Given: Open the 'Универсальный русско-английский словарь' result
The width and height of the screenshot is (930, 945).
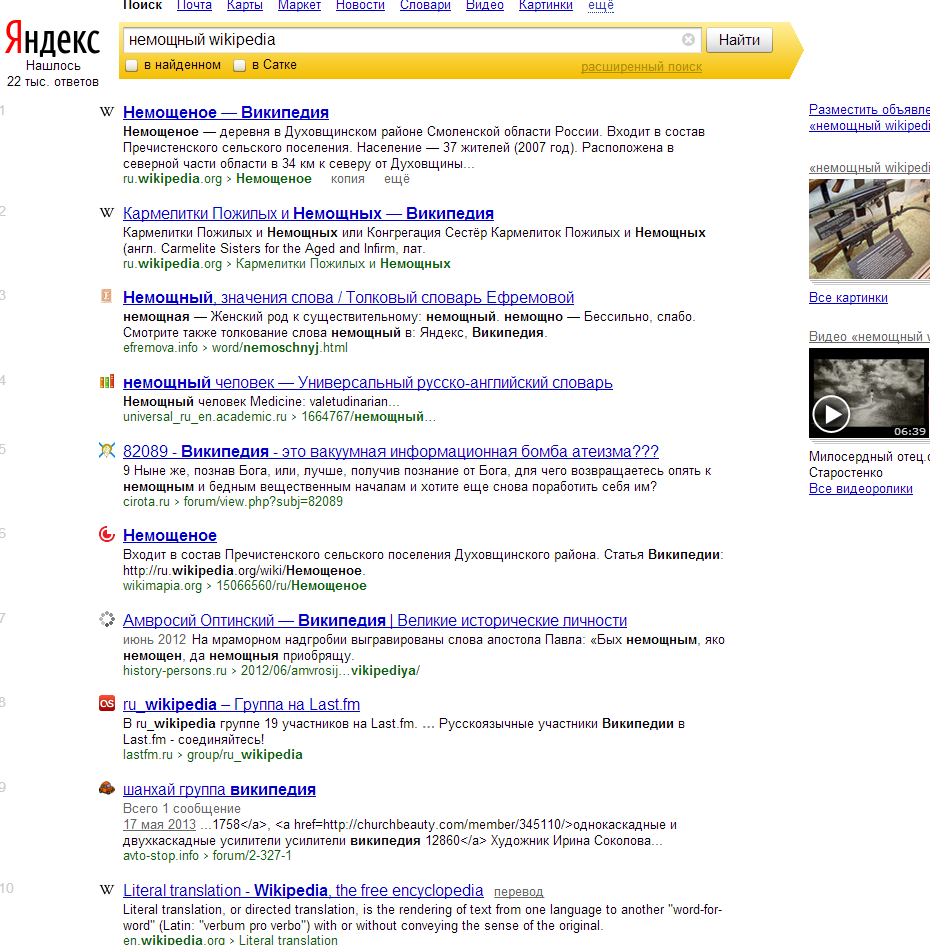Looking at the screenshot, I should pos(368,382).
